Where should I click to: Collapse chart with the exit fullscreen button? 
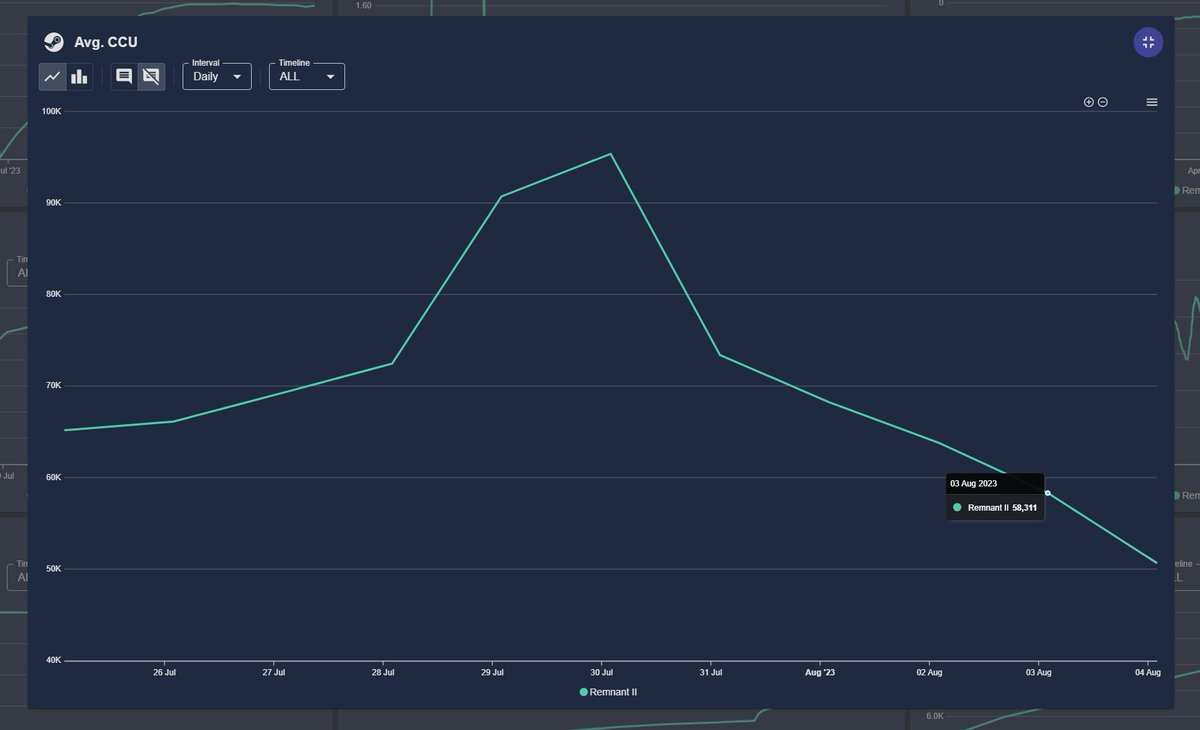pyautogui.click(x=1148, y=42)
